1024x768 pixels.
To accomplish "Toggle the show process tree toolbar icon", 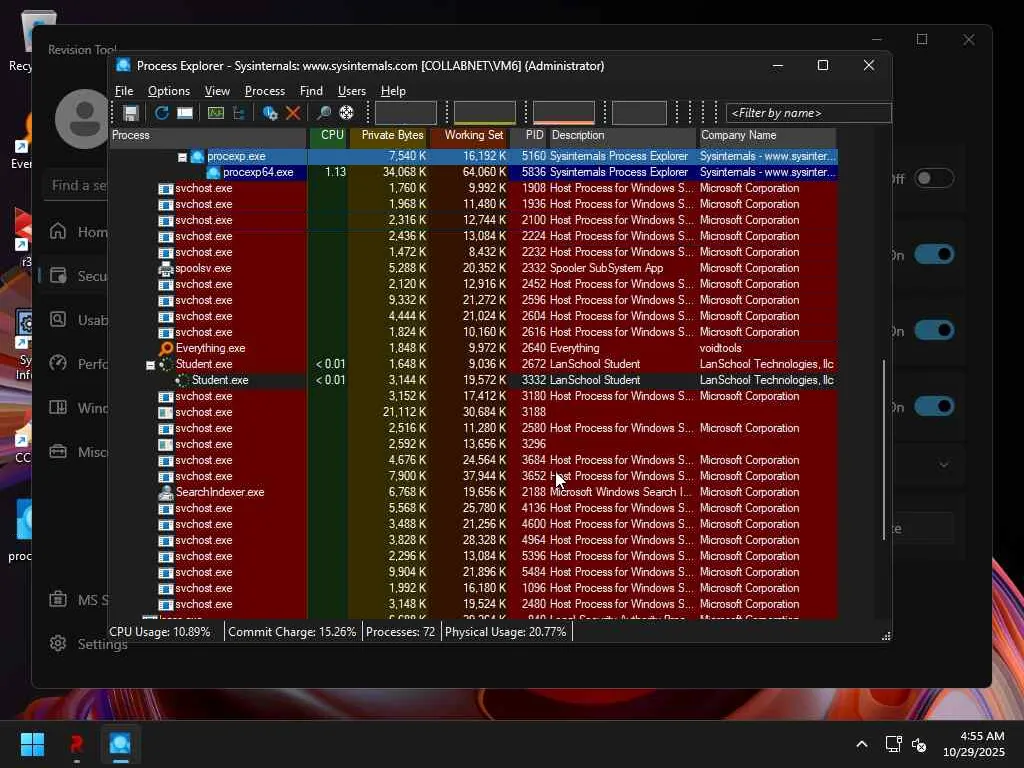I will (x=239, y=113).
